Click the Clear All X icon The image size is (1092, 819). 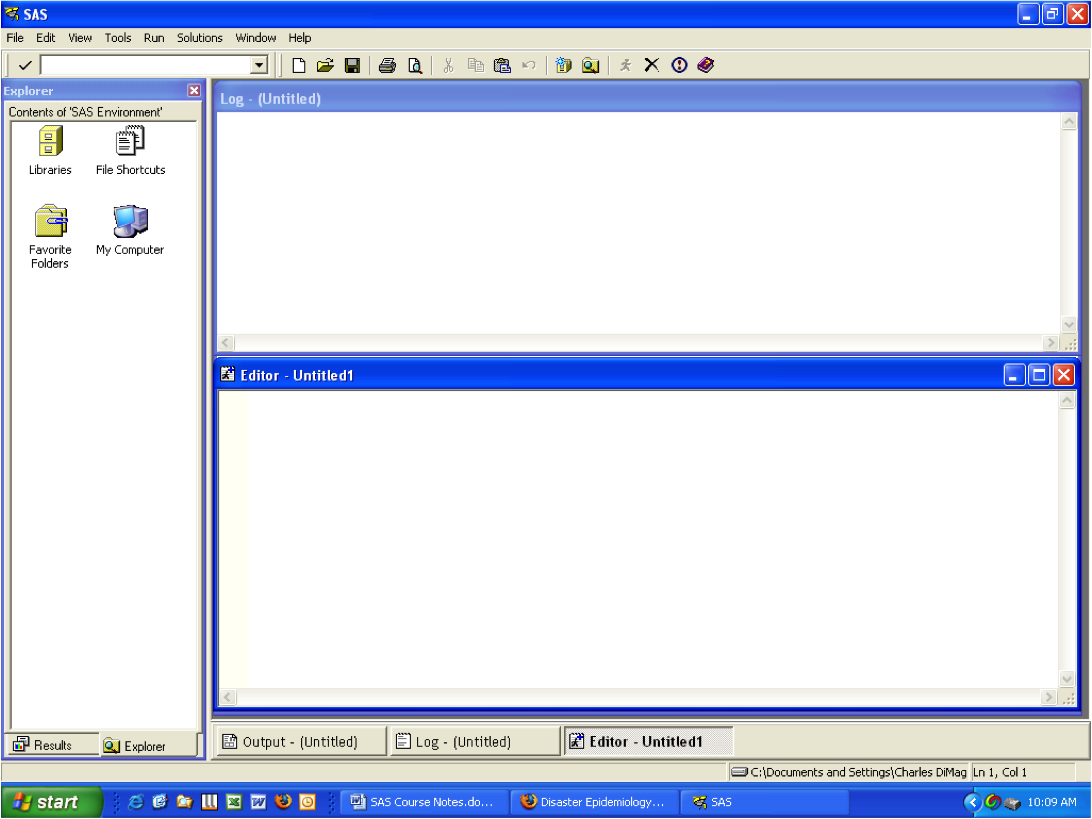pos(652,65)
